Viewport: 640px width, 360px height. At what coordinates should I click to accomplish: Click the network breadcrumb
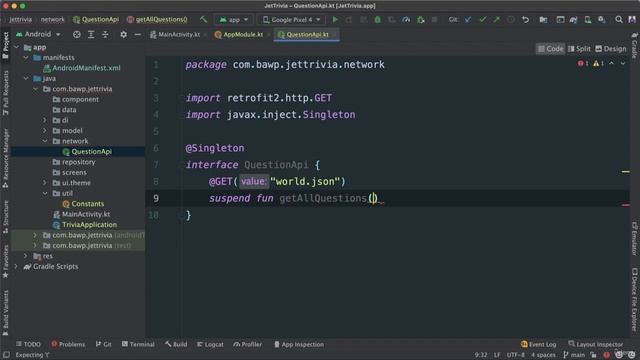pos(52,20)
